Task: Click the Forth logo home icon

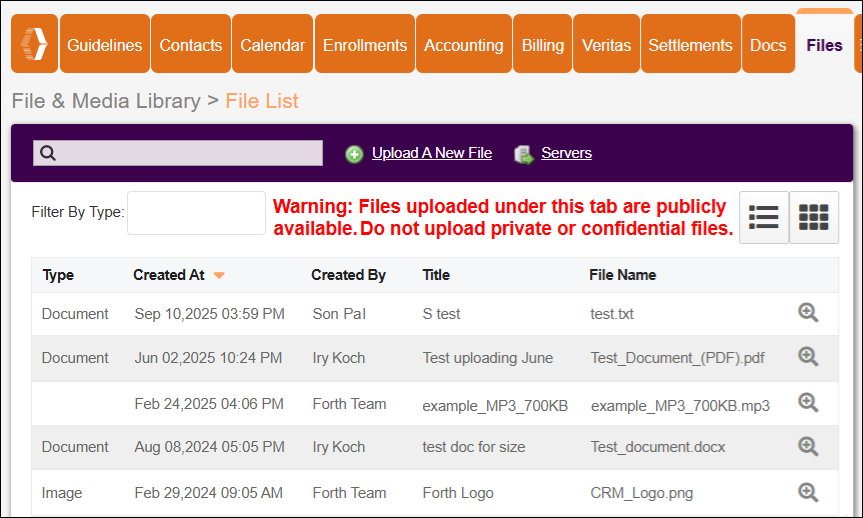Action: [34, 43]
